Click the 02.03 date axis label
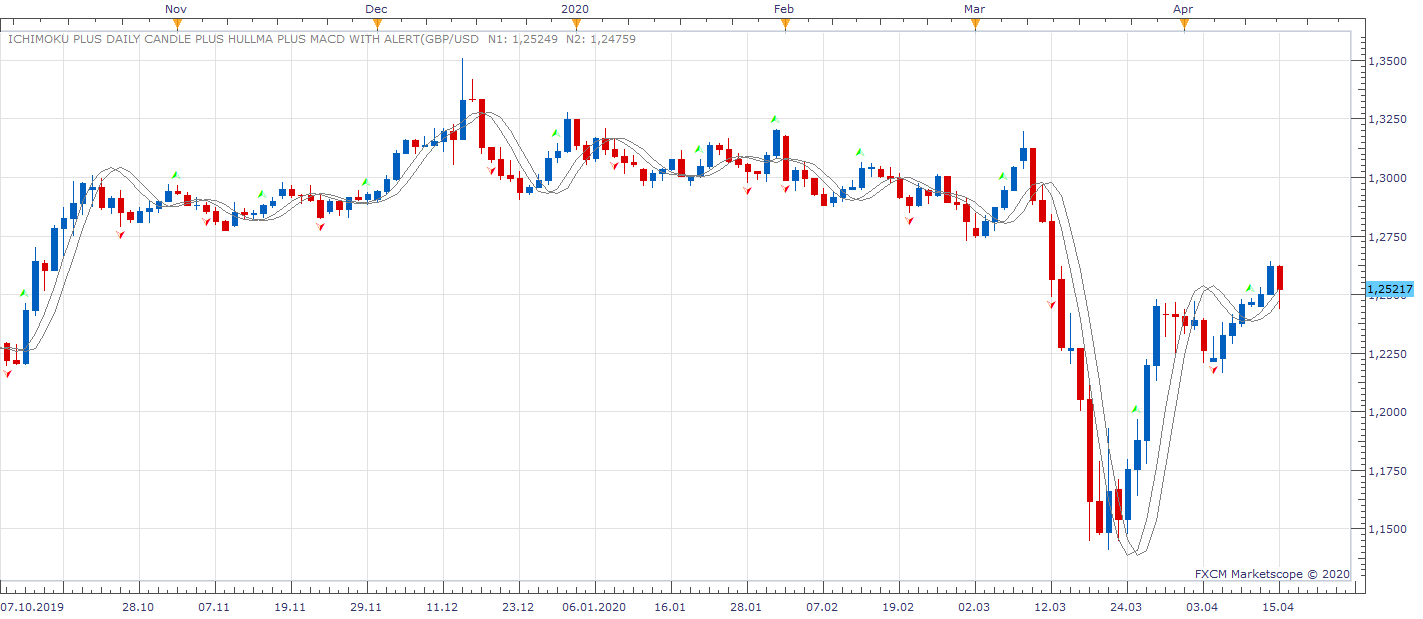The height and width of the screenshot is (619, 1423). pyautogui.click(x=974, y=607)
